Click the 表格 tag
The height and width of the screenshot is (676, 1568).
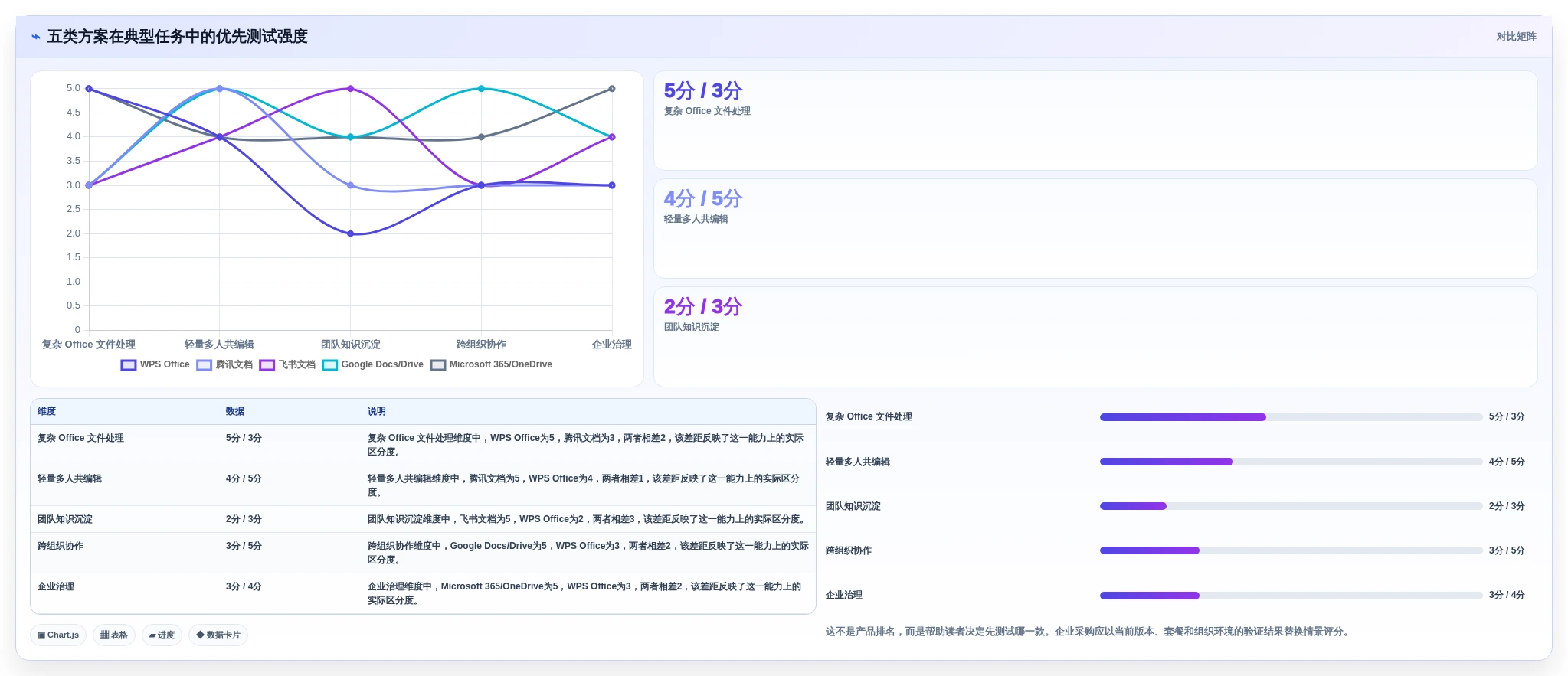pyautogui.click(x=114, y=635)
